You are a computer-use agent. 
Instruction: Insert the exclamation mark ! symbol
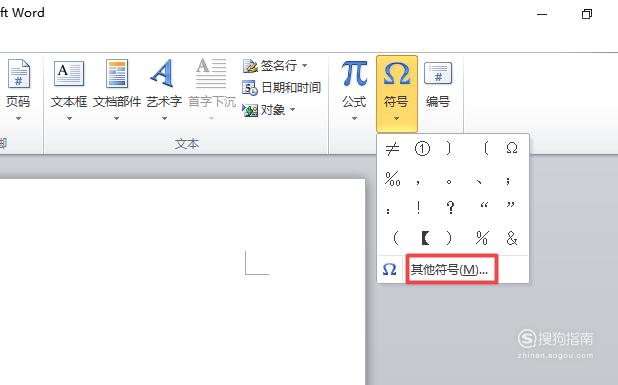point(418,207)
